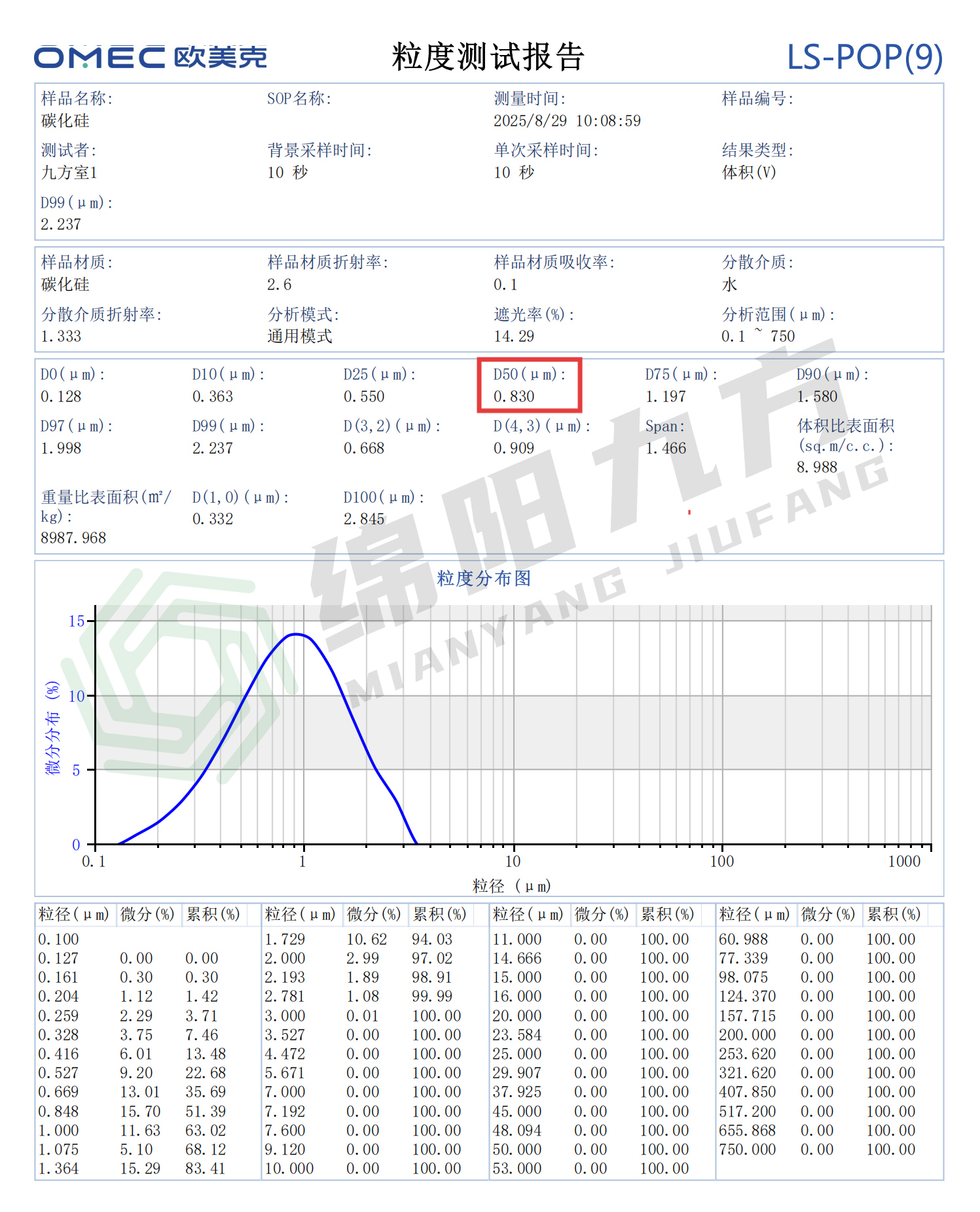Select D25 value 0.550
The width and height of the screenshot is (980, 1212).
tap(364, 396)
